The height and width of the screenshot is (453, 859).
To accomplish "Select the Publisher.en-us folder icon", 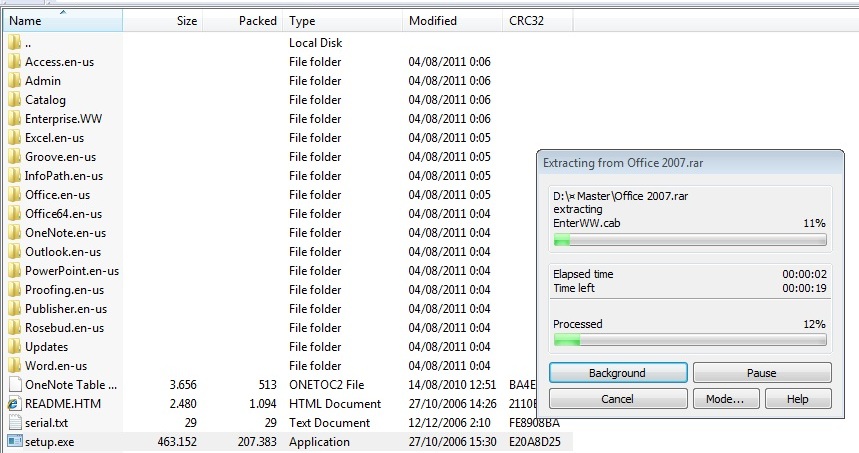I will tap(15, 308).
